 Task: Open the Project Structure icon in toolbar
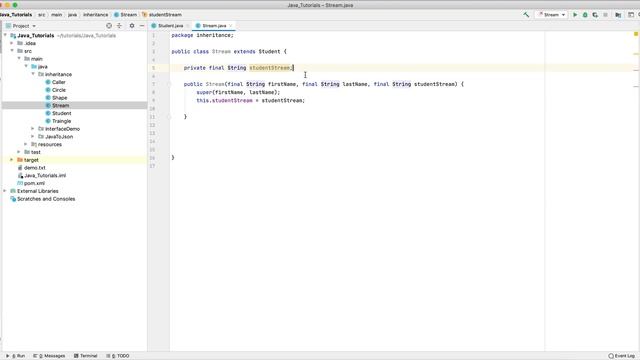coord(618,15)
